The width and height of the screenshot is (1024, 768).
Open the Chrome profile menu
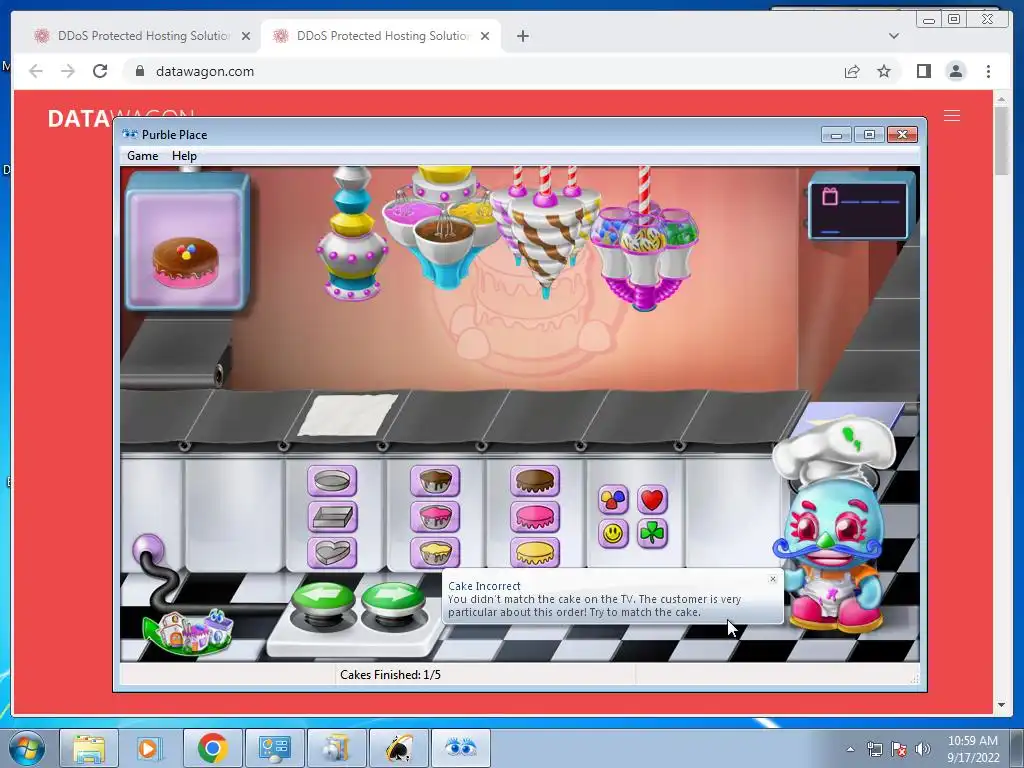(955, 71)
